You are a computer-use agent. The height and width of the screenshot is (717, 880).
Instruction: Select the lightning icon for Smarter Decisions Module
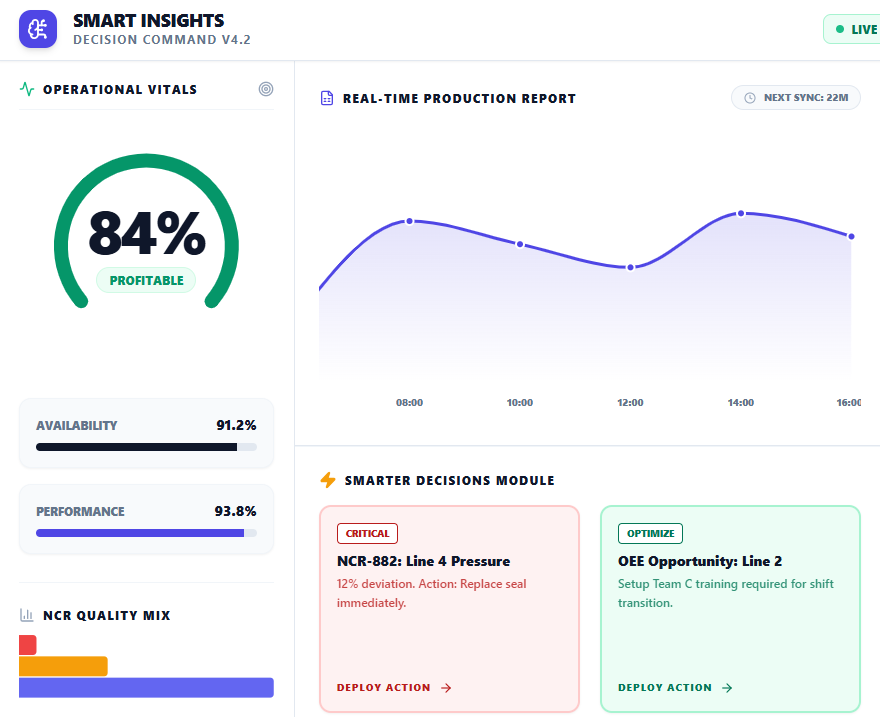pos(327,480)
